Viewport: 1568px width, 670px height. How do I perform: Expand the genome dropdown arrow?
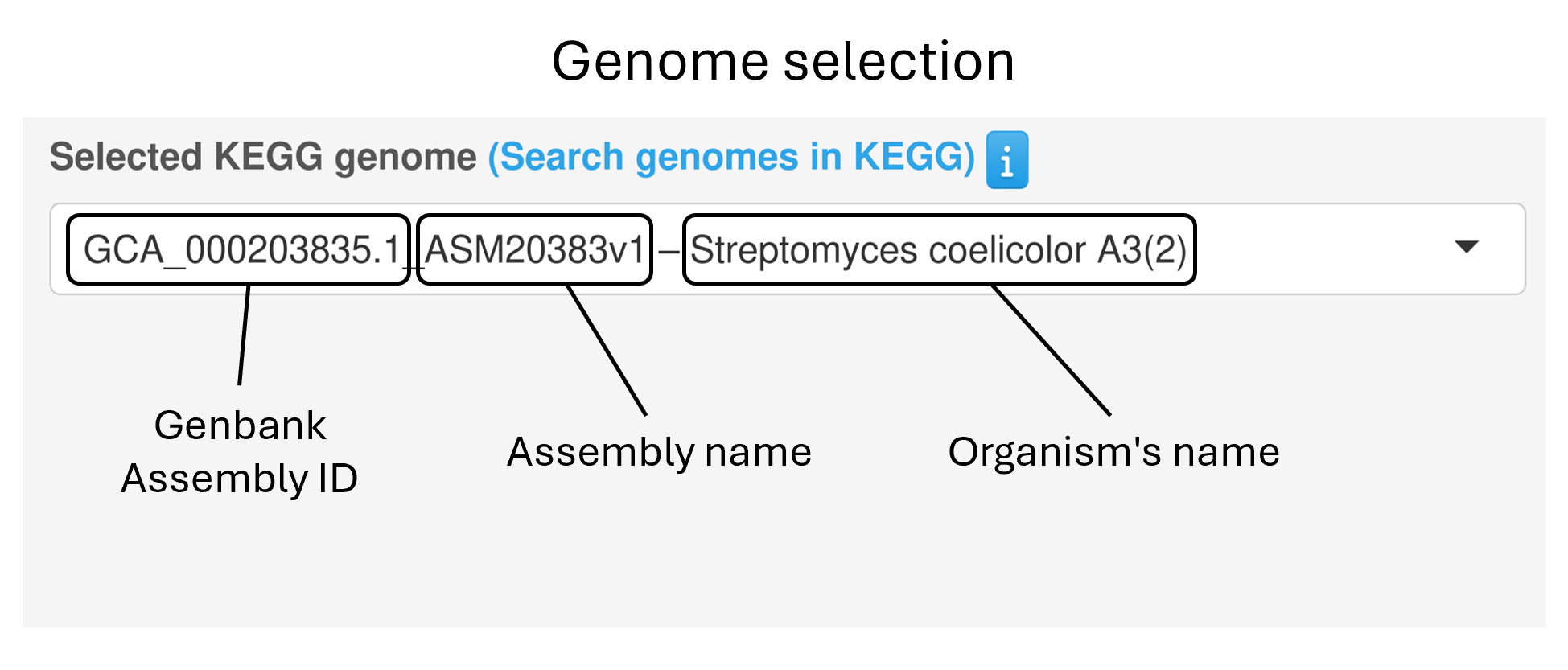coord(1467,247)
